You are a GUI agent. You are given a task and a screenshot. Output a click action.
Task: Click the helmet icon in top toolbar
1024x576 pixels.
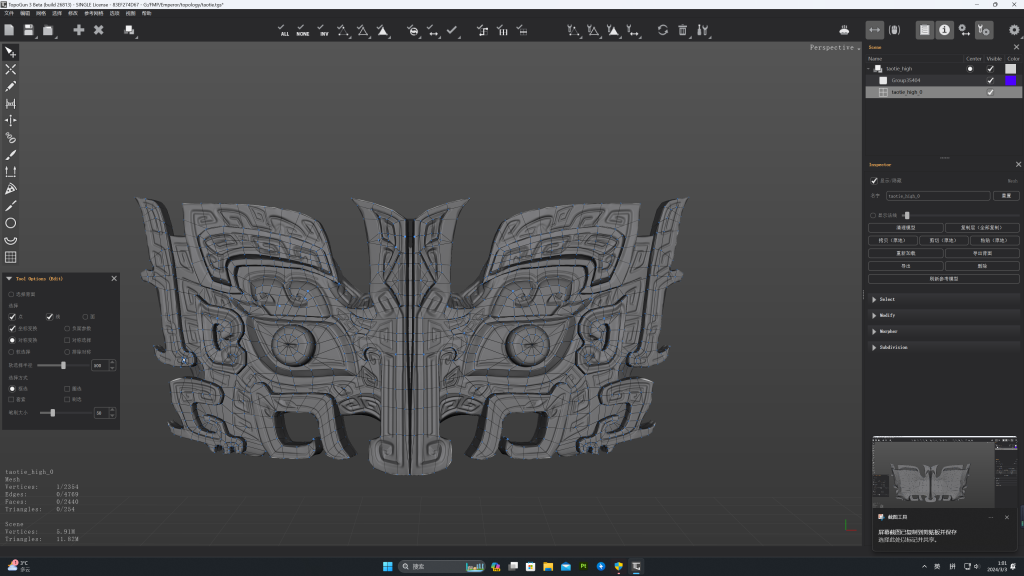tap(844, 30)
